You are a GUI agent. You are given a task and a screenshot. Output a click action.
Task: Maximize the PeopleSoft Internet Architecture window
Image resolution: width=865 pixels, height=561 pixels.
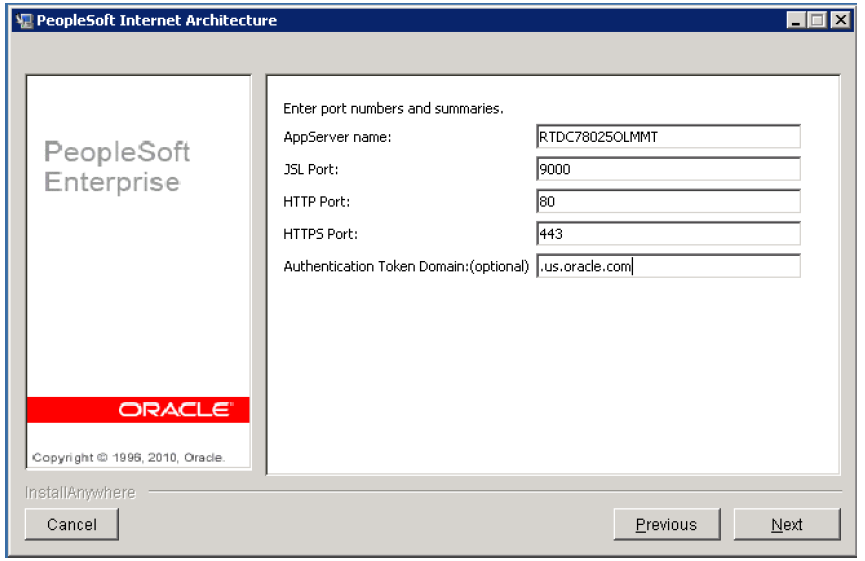pos(817,20)
